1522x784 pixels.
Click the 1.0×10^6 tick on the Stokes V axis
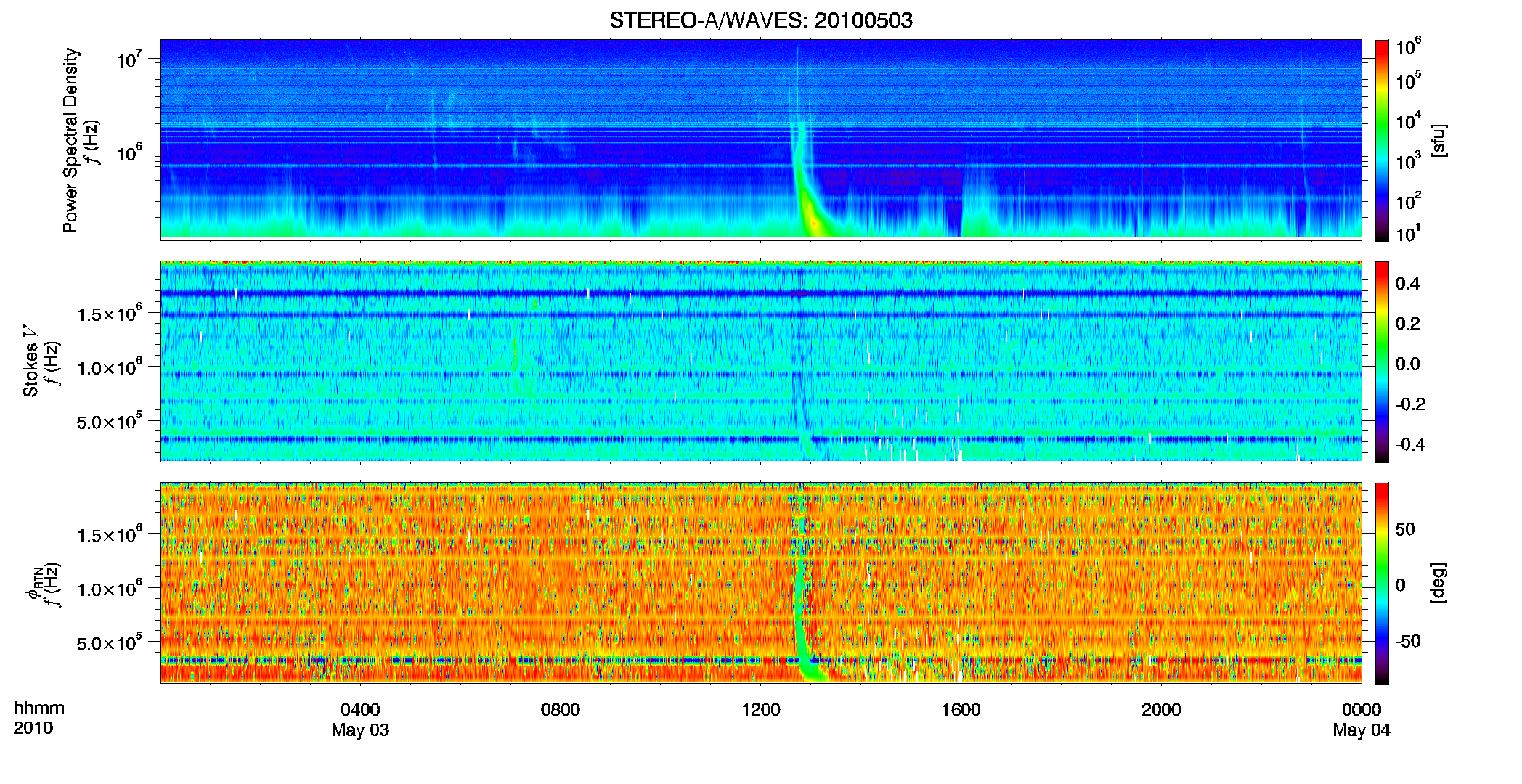110,367
